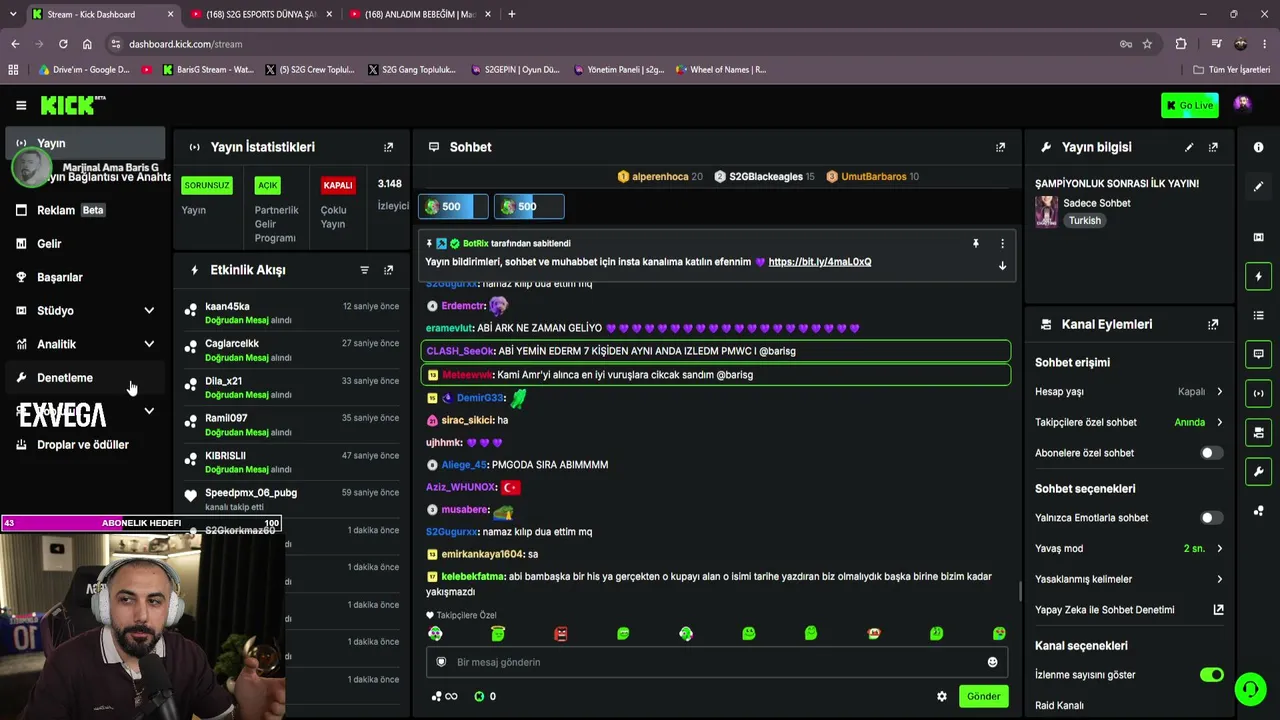1280x720 pixels.
Task: Open chat settings gear next to Gönder
Action: 941,696
